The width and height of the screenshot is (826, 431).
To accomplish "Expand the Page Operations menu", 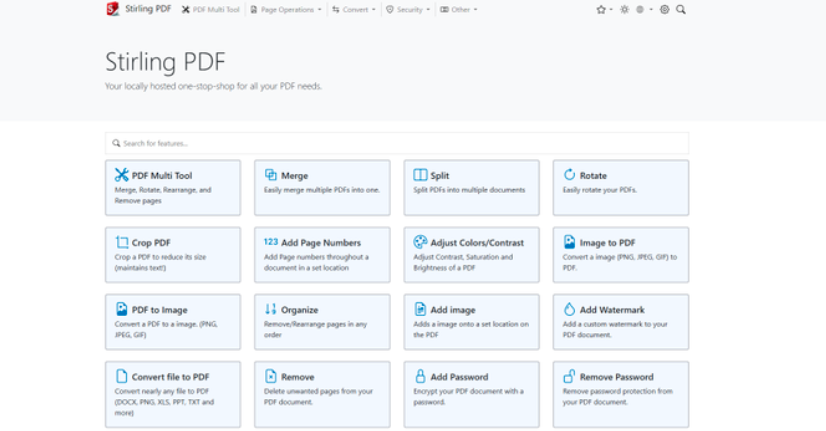I will pos(286,9).
